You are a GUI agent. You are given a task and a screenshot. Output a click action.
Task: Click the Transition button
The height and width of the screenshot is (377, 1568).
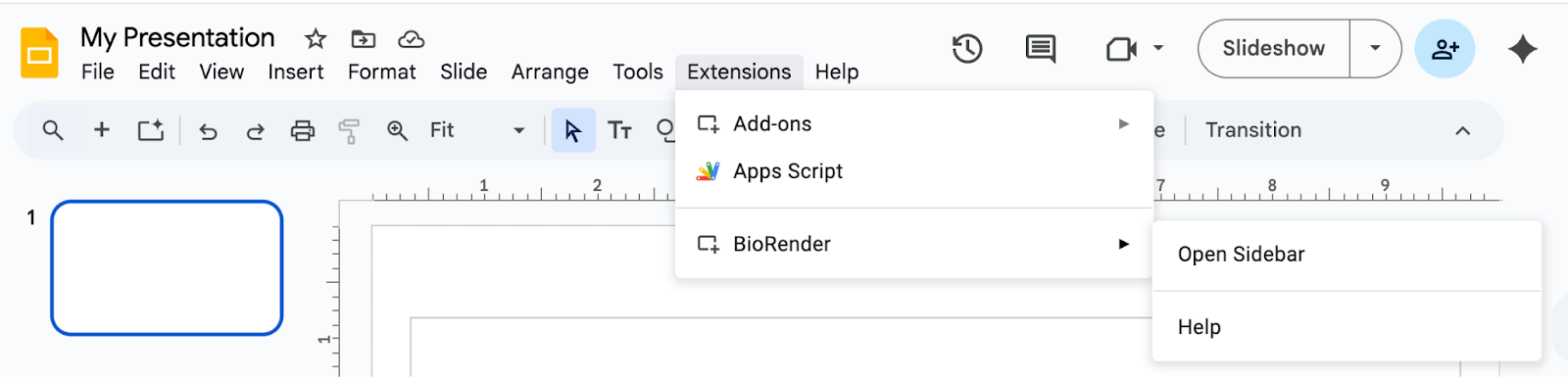coord(1253,130)
